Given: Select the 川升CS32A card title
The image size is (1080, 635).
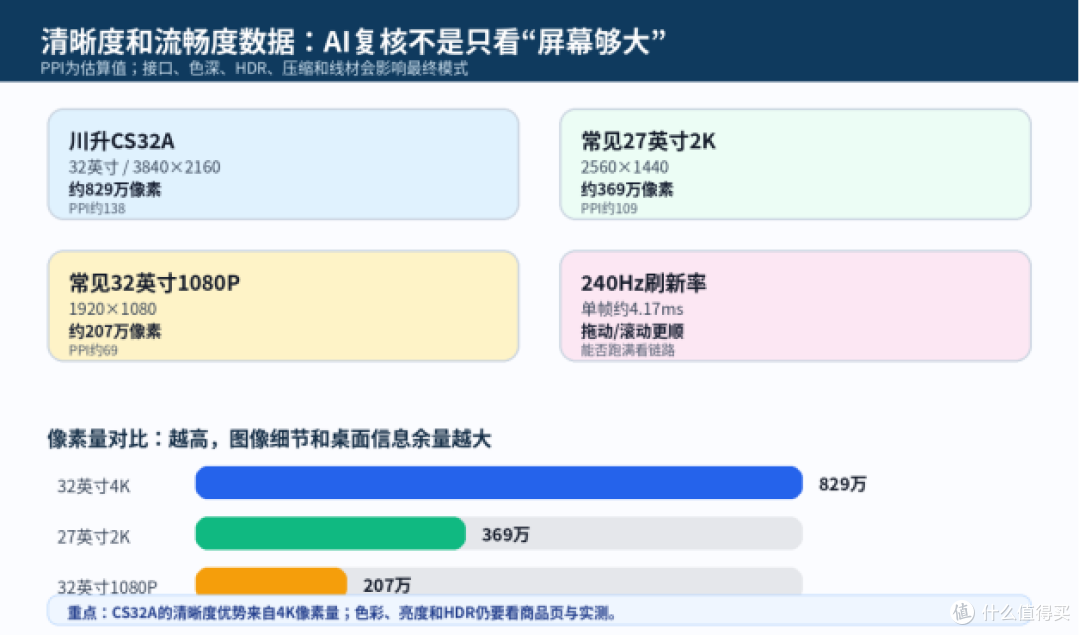Looking at the screenshot, I should click(x=121, y=141).
